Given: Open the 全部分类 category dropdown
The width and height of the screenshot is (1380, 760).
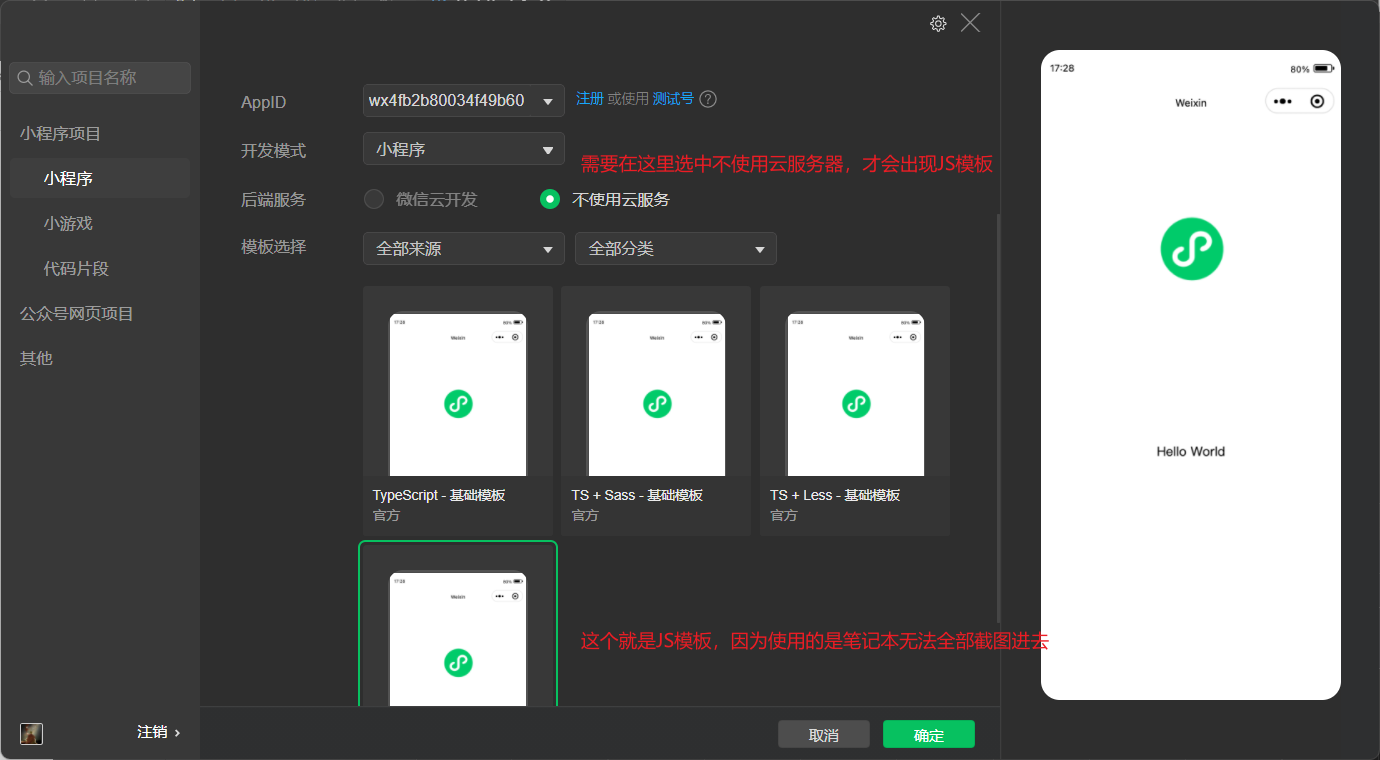Looking at the screenshot, I should [x=676, y=248].
